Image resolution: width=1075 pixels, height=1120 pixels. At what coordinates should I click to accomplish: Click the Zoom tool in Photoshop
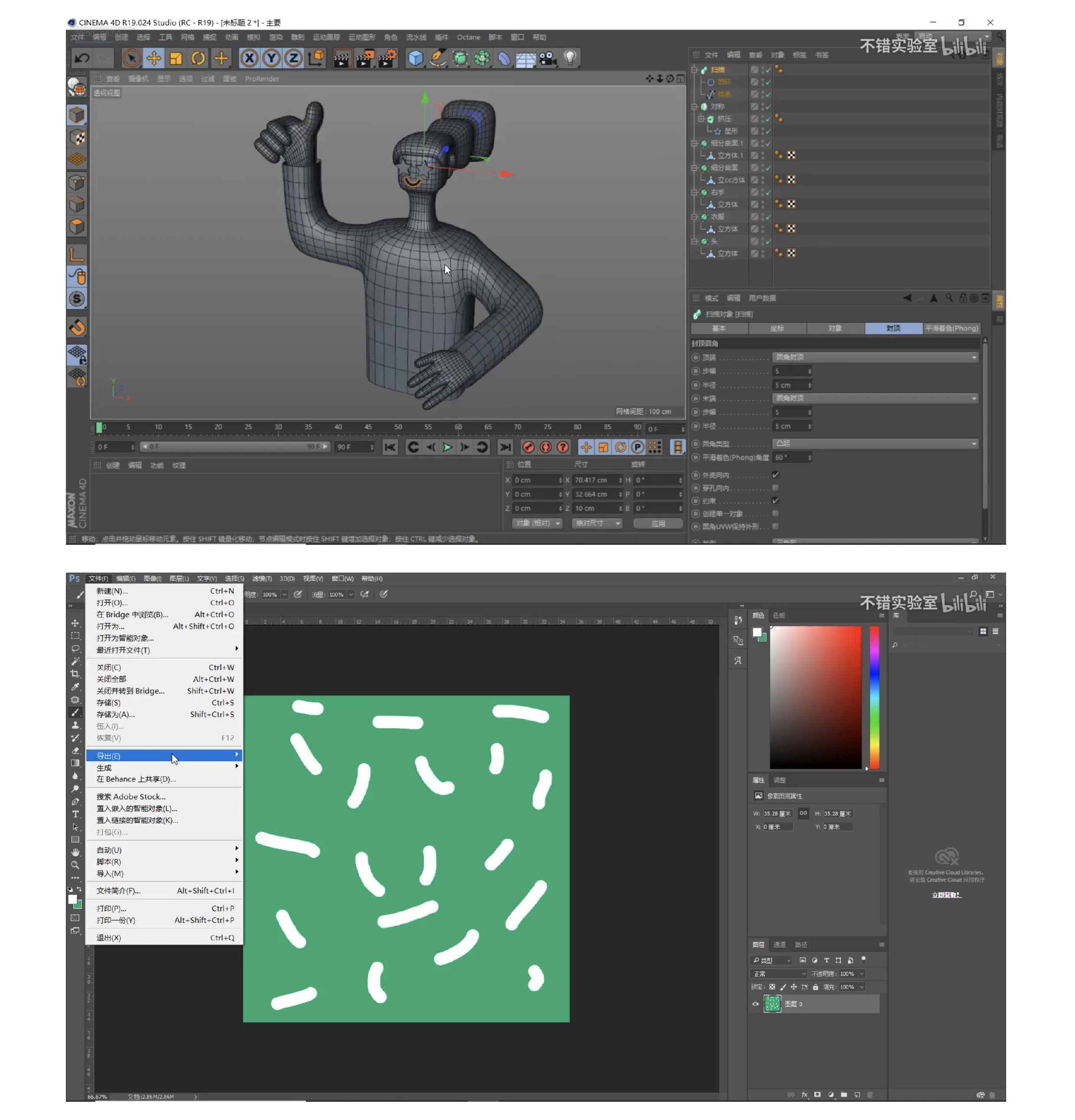(75, 865)
